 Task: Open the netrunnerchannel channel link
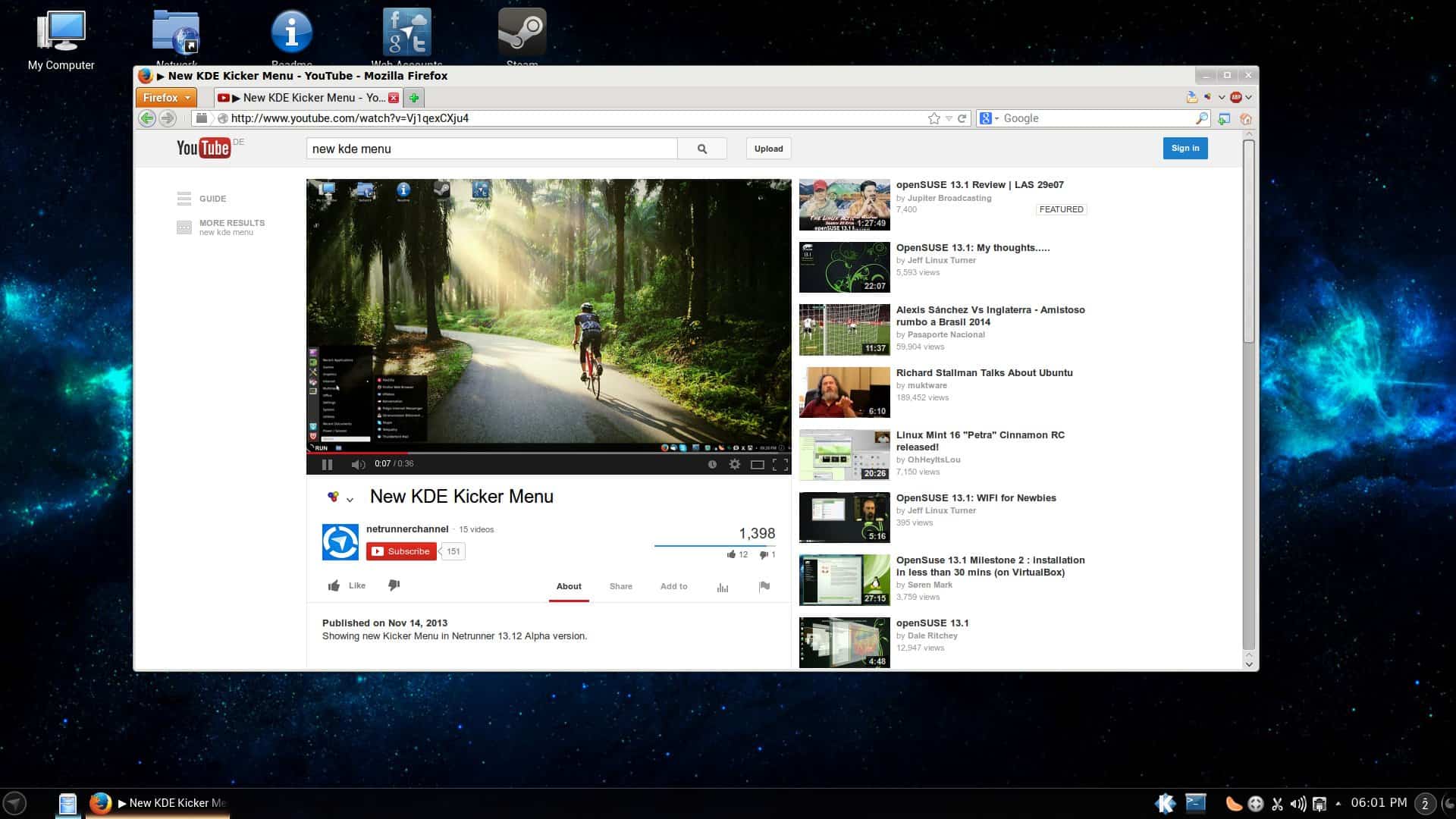pos(407,529)
